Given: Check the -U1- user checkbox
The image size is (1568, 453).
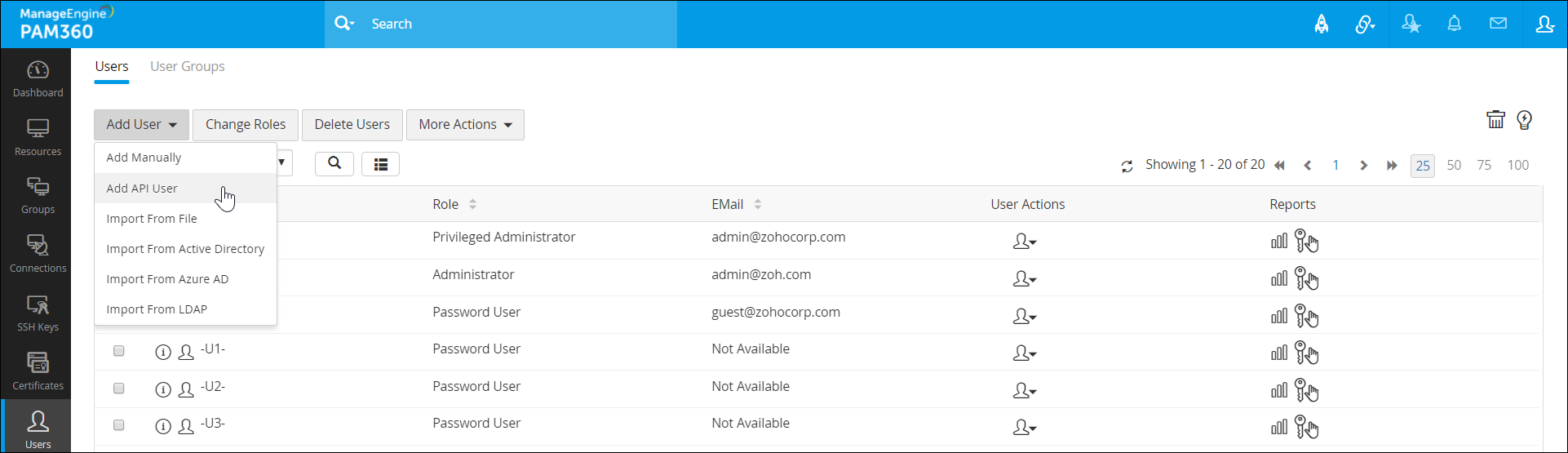Looking at the screenshot, I should [119, 351].
